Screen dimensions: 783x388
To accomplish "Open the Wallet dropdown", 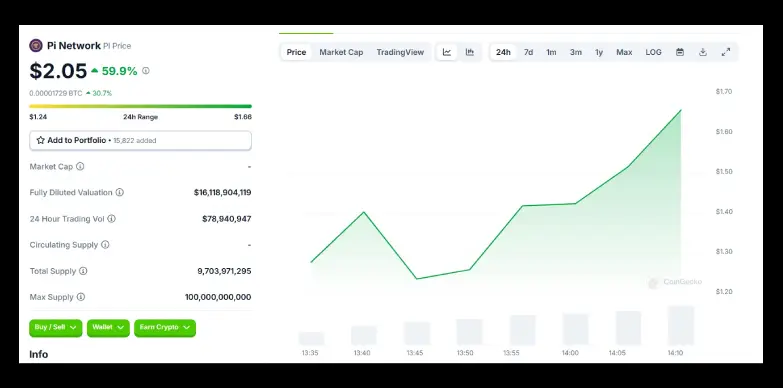I will pyautogui.click(x=108, y=328).
